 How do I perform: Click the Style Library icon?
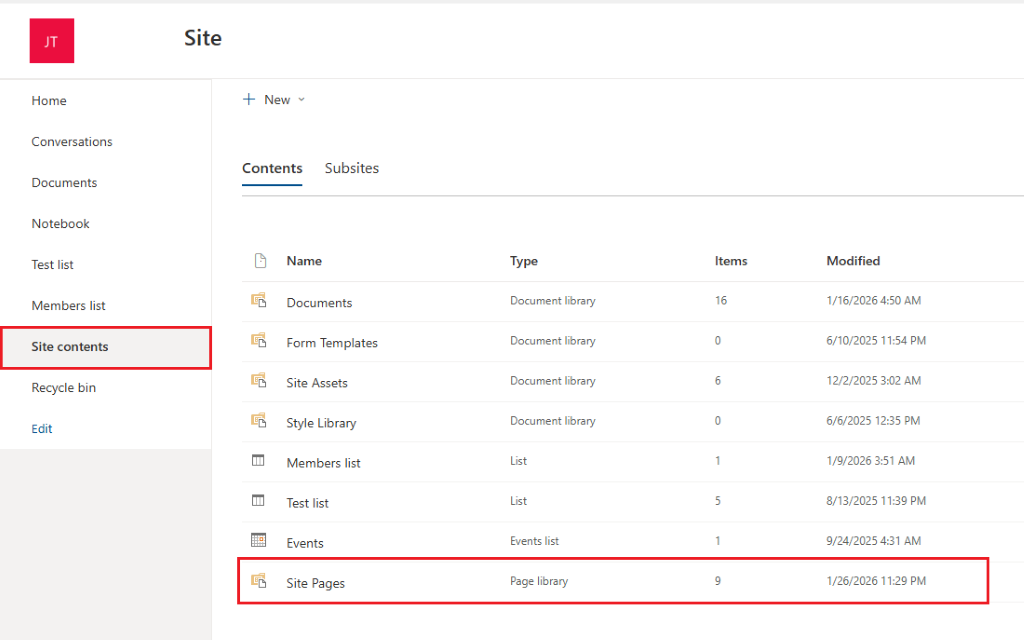pos(259,421)
